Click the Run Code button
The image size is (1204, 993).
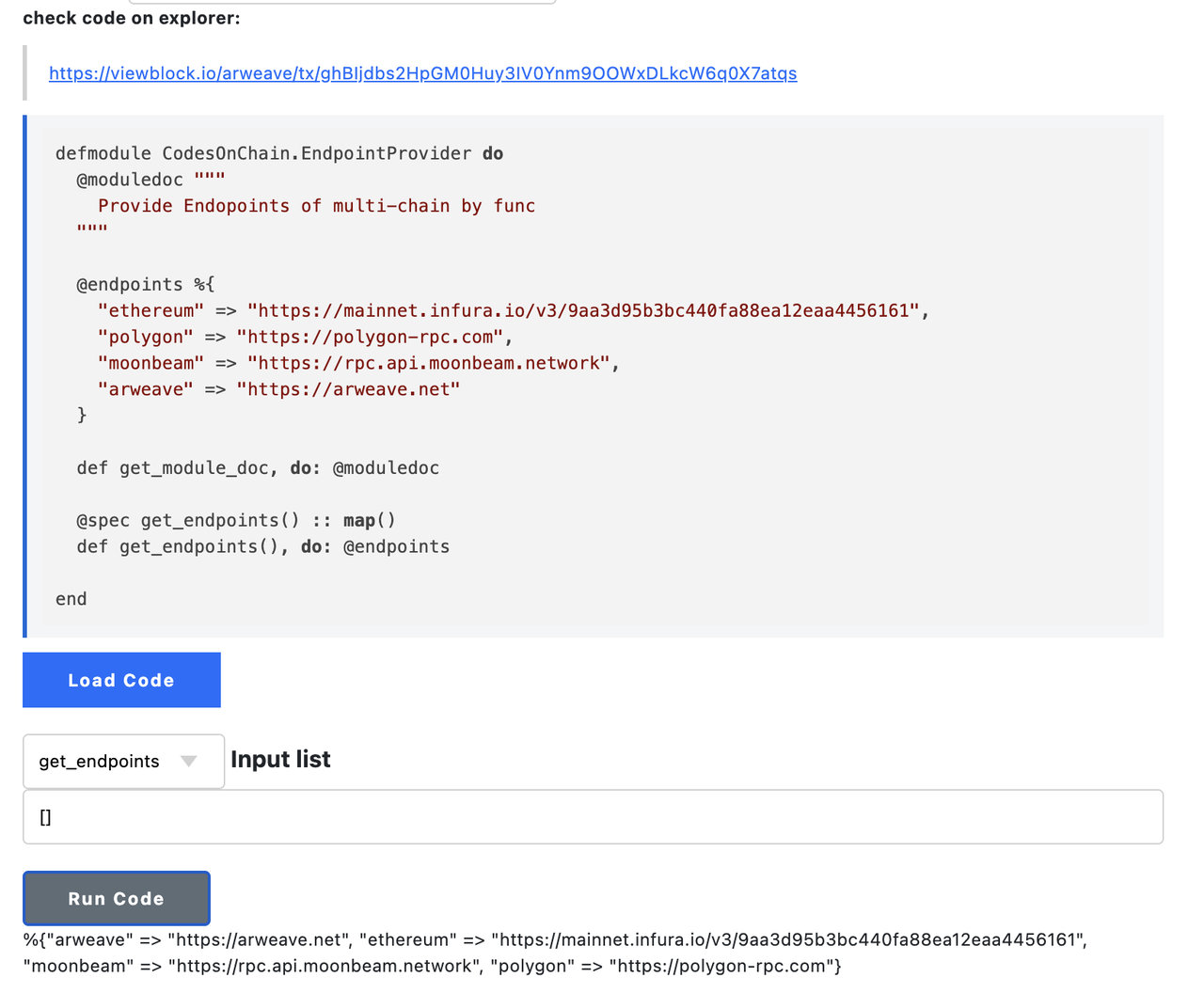[x=117, y=898]
